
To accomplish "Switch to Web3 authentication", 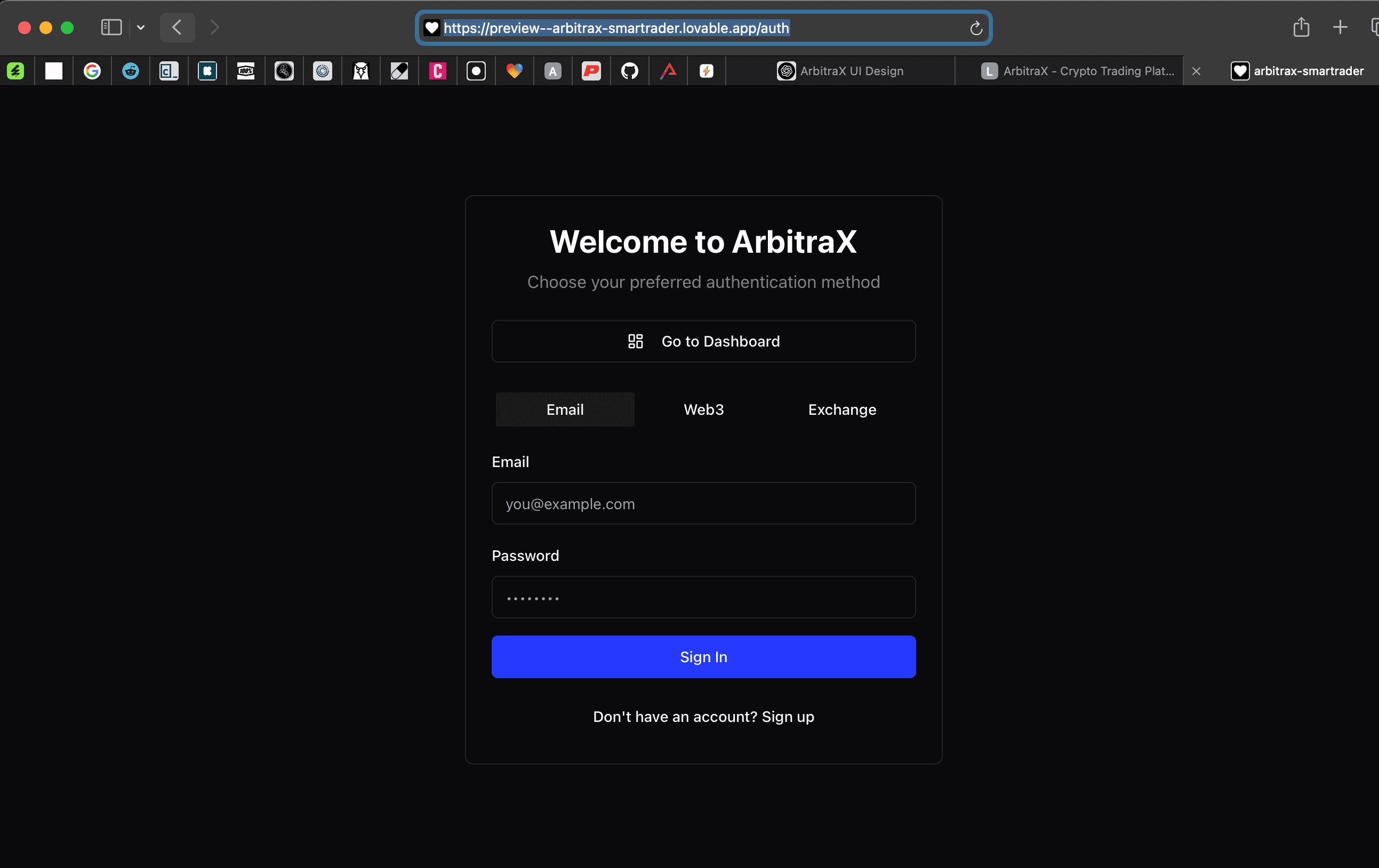I will click(703, 409).
